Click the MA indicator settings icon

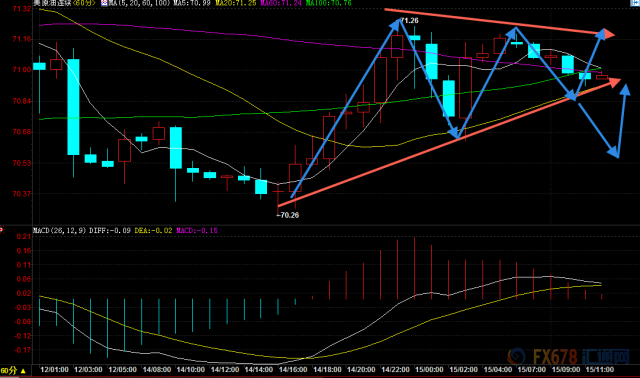click(x=104, y=3)
